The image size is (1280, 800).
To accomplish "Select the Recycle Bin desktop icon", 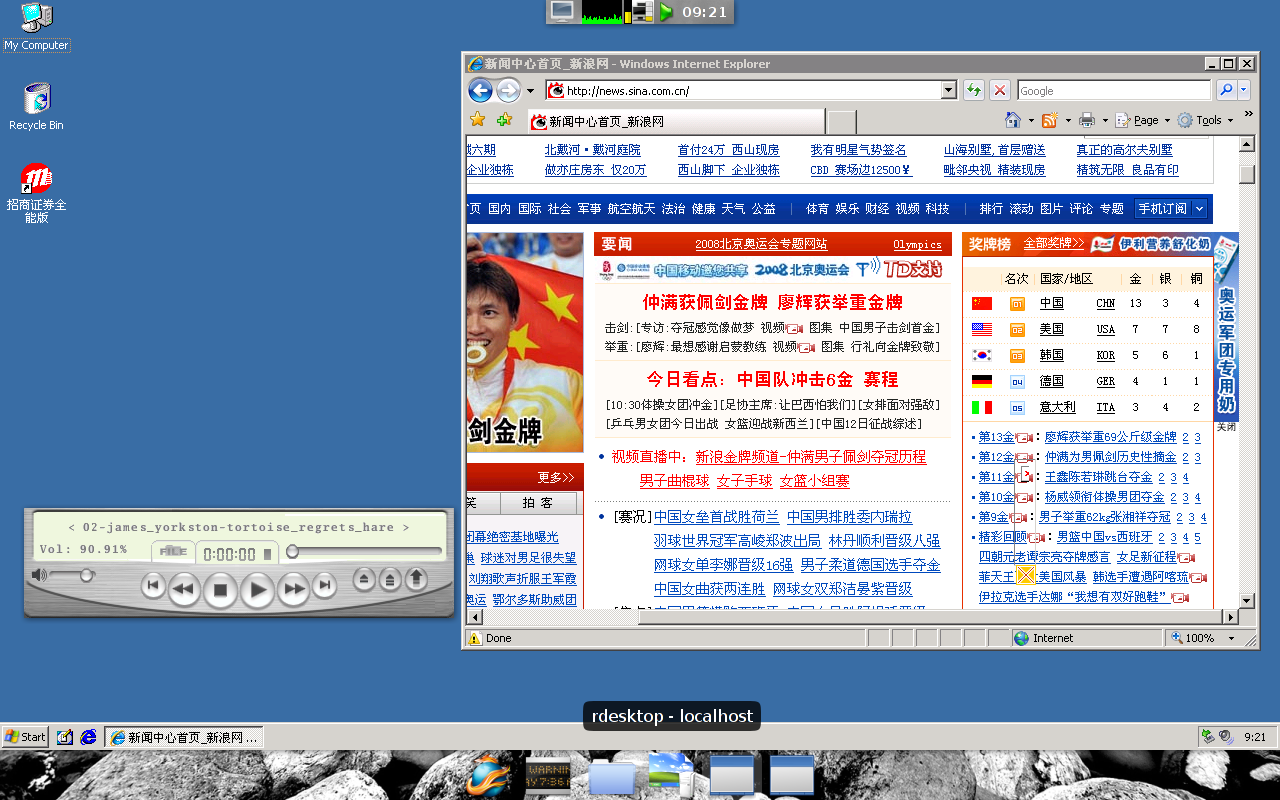I will click(x=36, y=107).
